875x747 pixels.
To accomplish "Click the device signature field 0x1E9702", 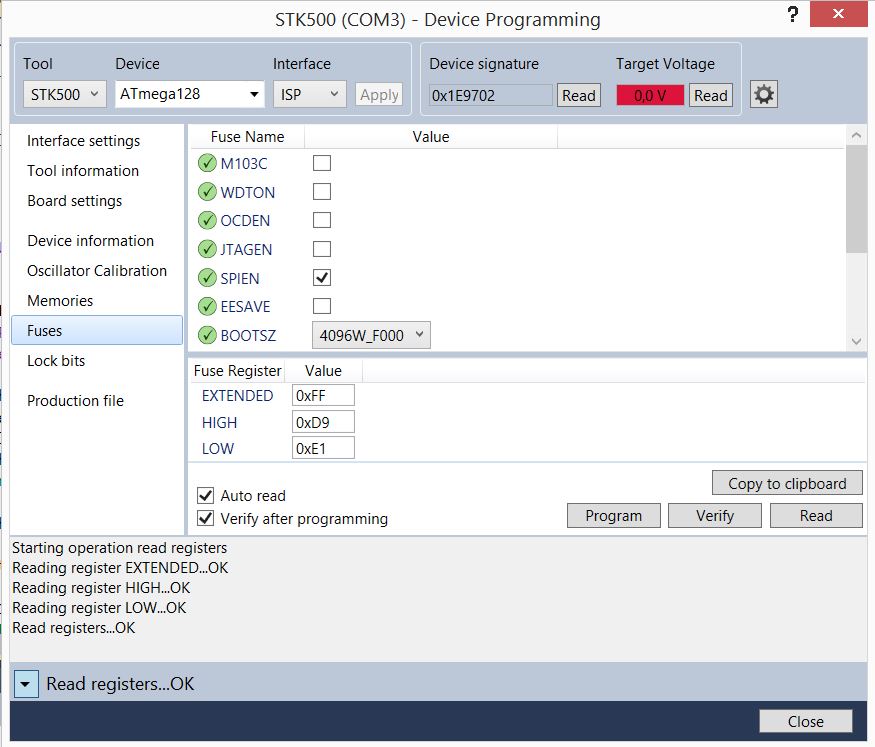I will coord(491,95).
